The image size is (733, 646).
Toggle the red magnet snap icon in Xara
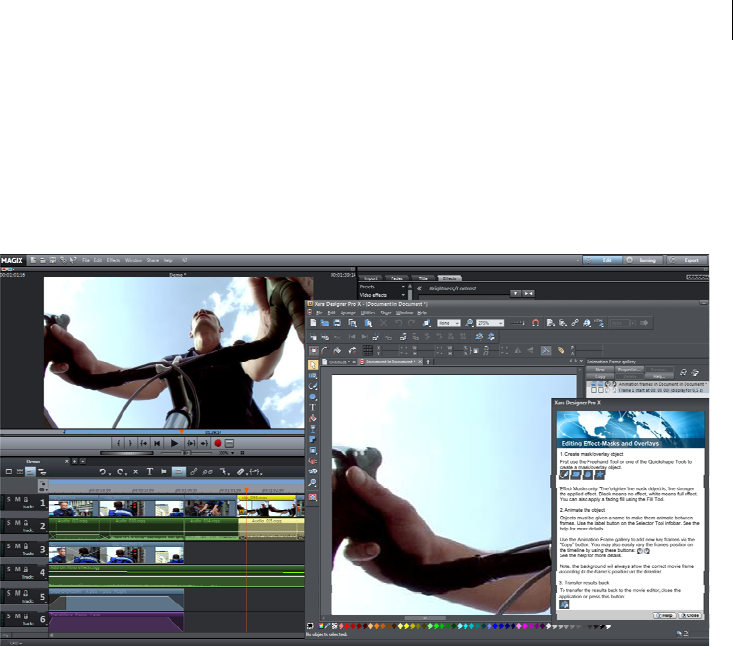(536, 323)
